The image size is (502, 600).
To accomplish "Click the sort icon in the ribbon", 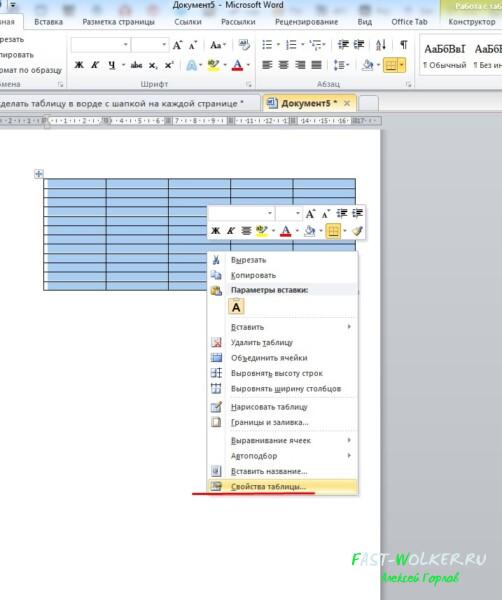I will [381, 45].
